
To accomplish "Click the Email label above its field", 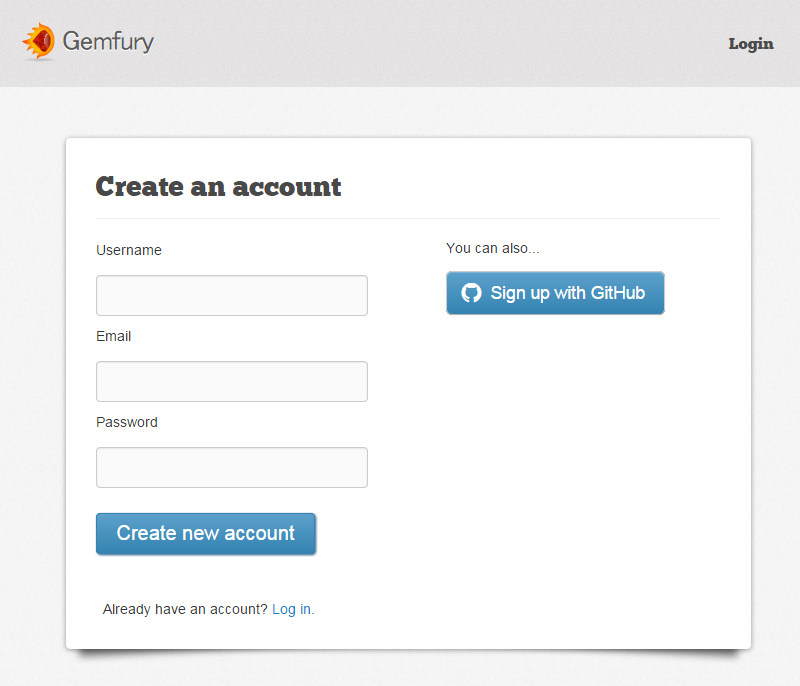I will tap(113, 336).
